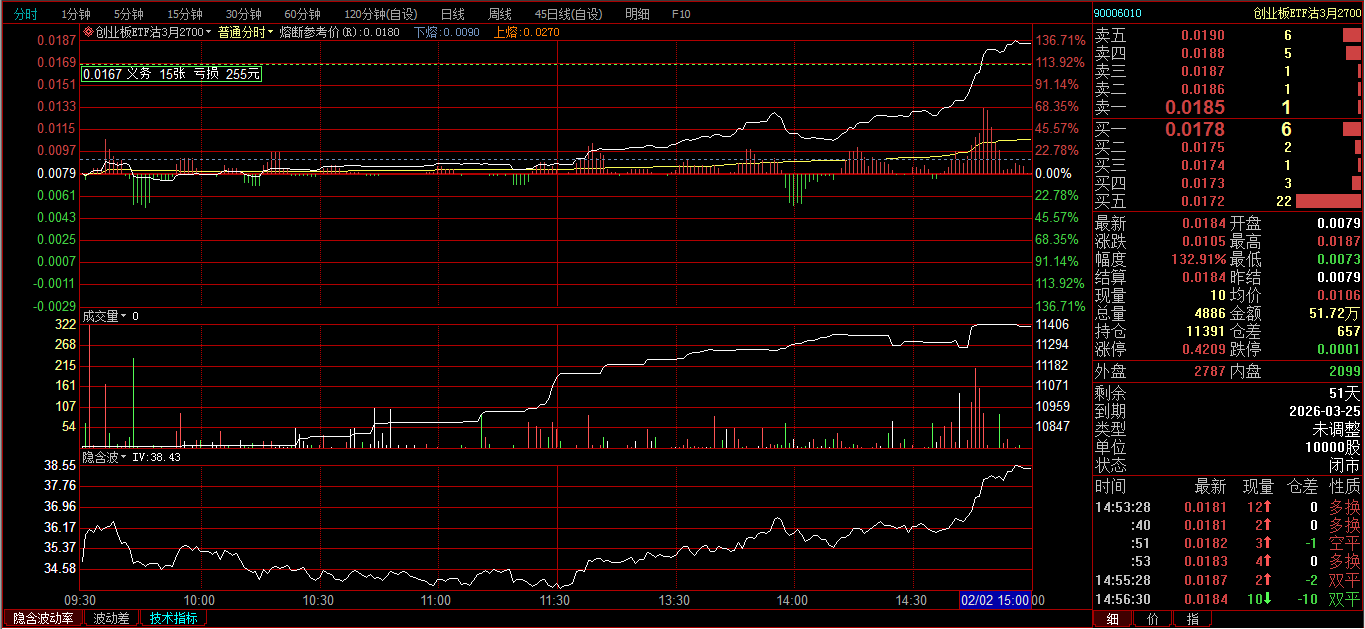Select the 隐含波动率 bottom tab
The image size is (1365, 629).
(42, 618)
